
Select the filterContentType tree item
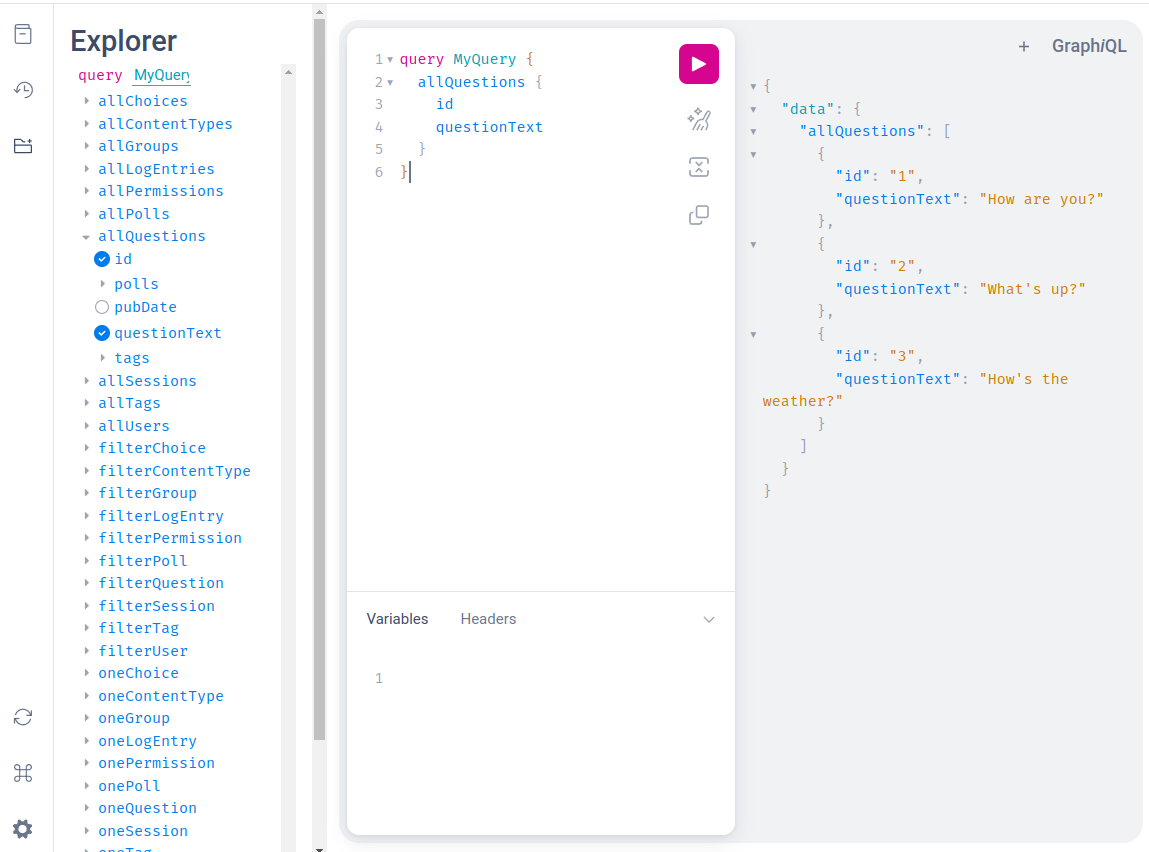[174, 471]
